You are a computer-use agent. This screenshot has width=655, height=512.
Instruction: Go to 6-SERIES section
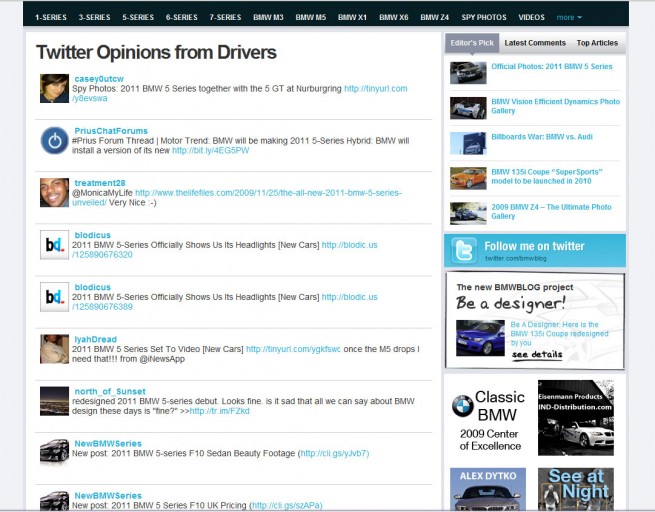(181, 17)
